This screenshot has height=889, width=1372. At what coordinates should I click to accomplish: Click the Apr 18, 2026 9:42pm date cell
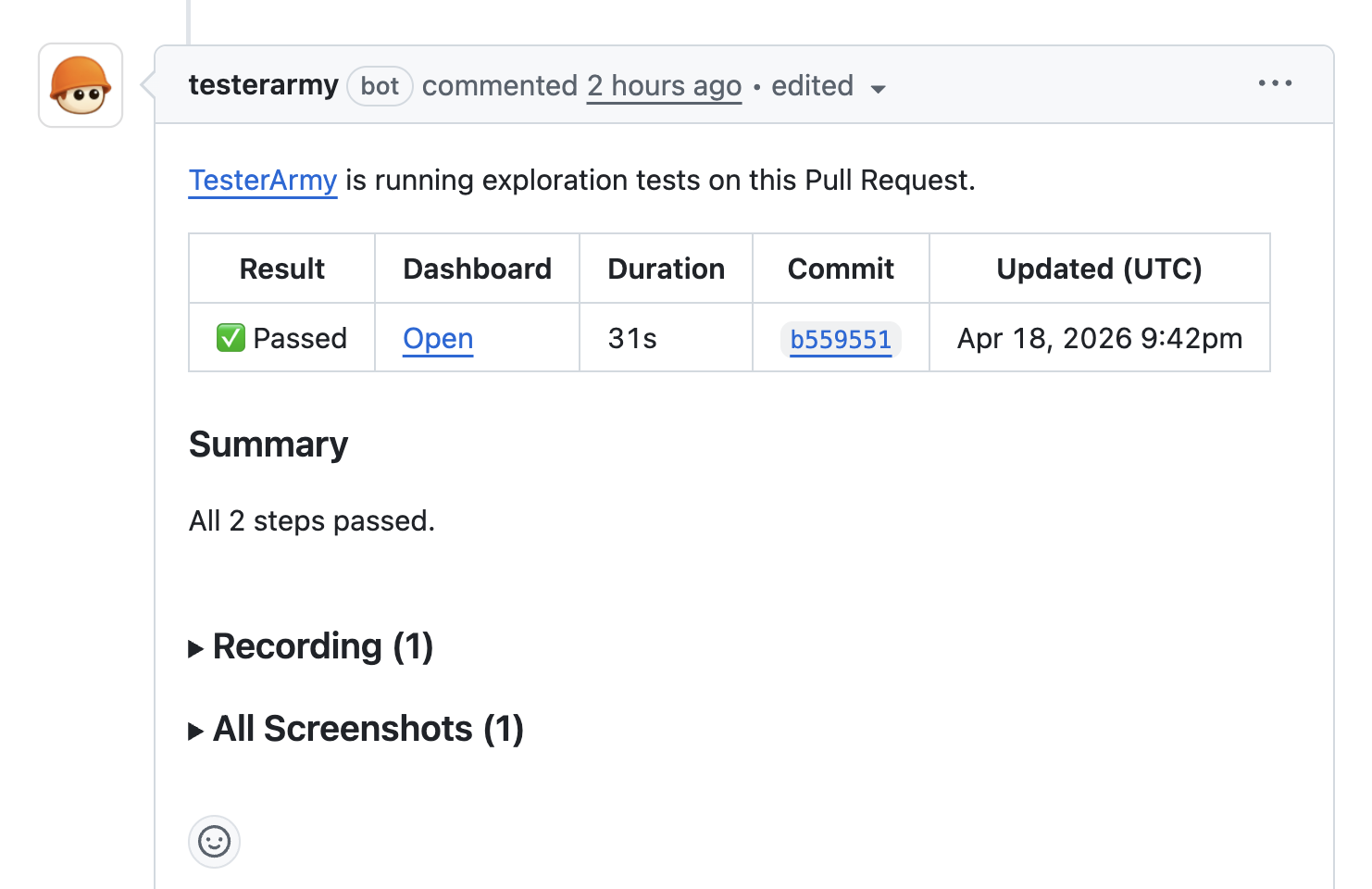(1099, 339)
